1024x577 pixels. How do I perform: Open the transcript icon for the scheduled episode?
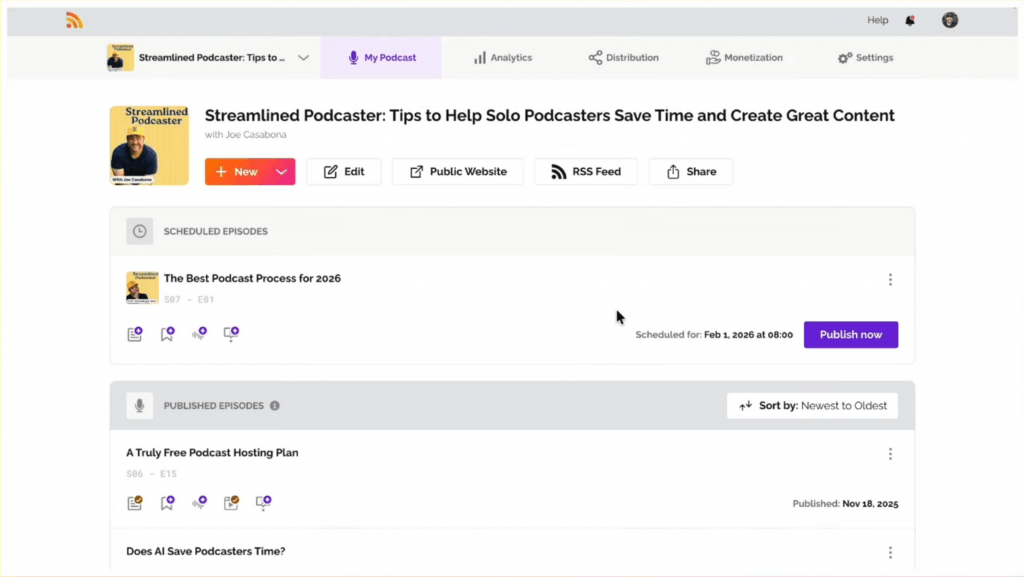pos(199,334)
